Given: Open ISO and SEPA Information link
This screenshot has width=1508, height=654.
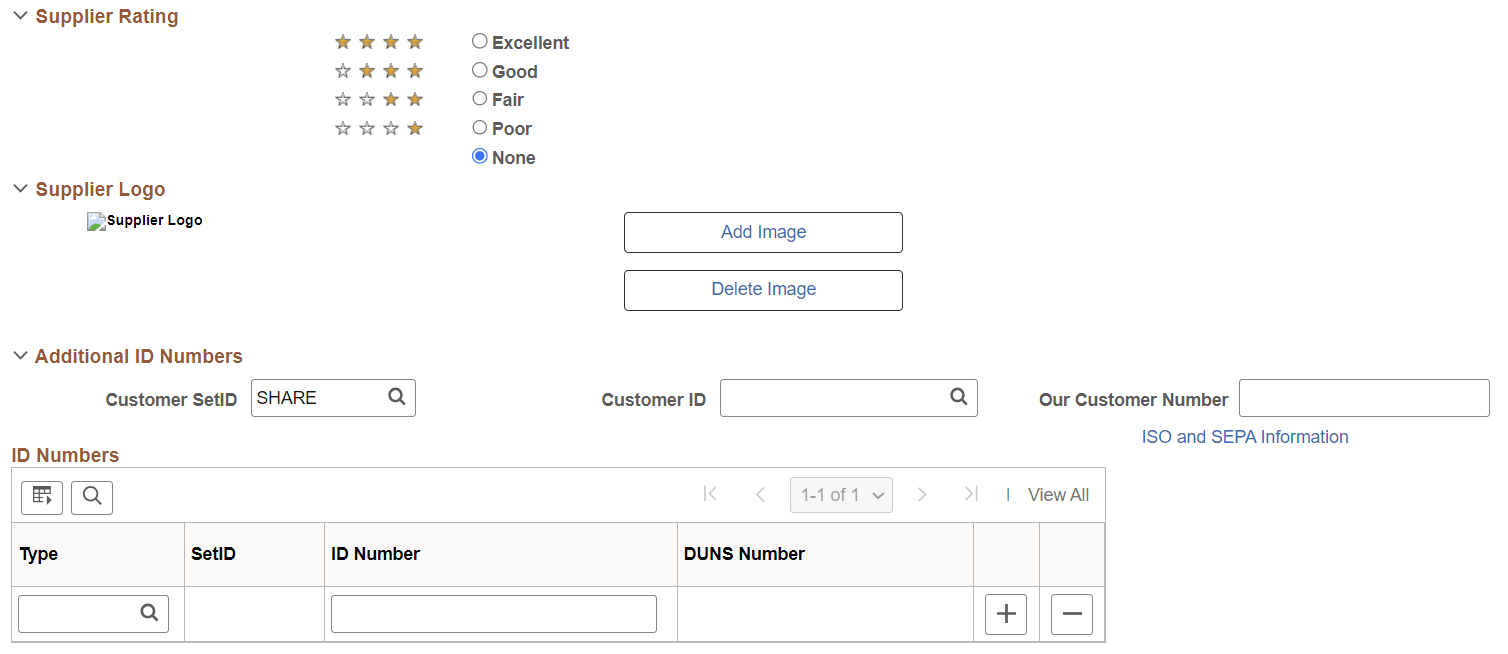Looking at the screenshot, I should point(1245,436).
